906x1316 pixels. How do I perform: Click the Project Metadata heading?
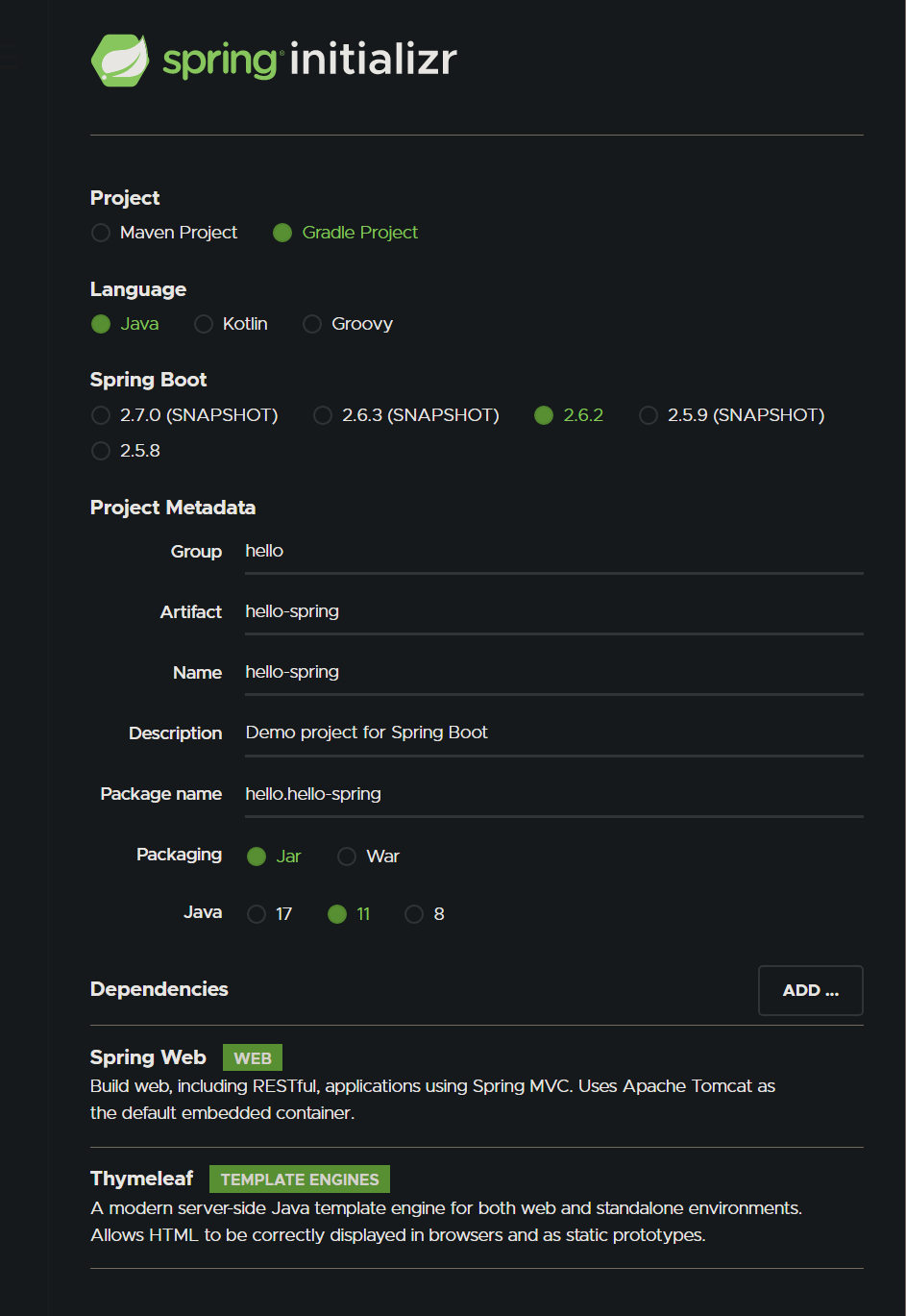173,508
